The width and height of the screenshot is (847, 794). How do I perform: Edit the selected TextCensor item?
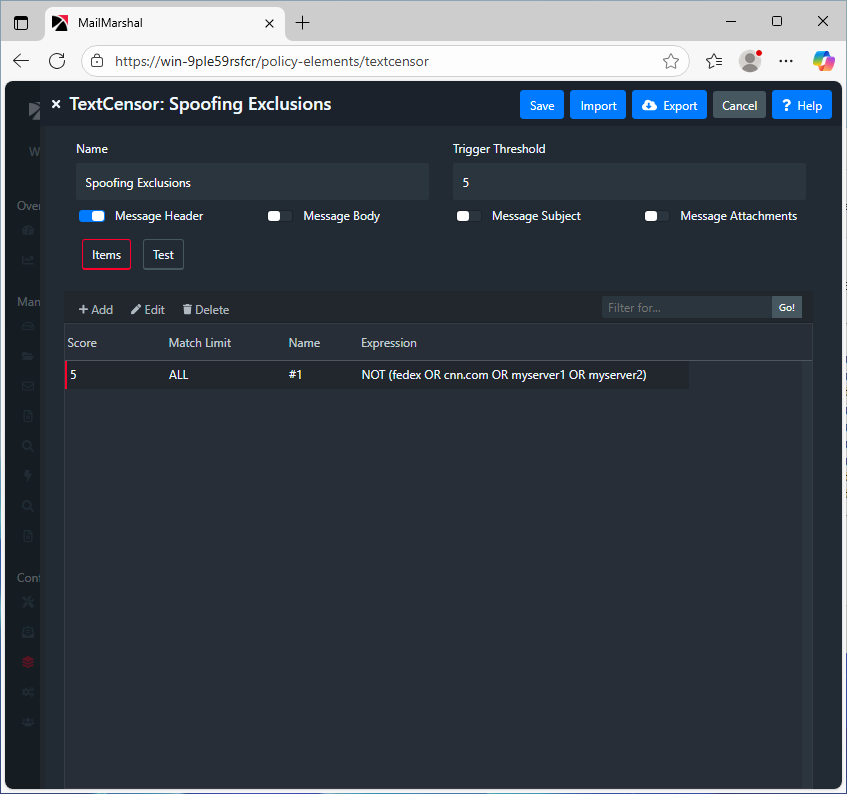148,310
